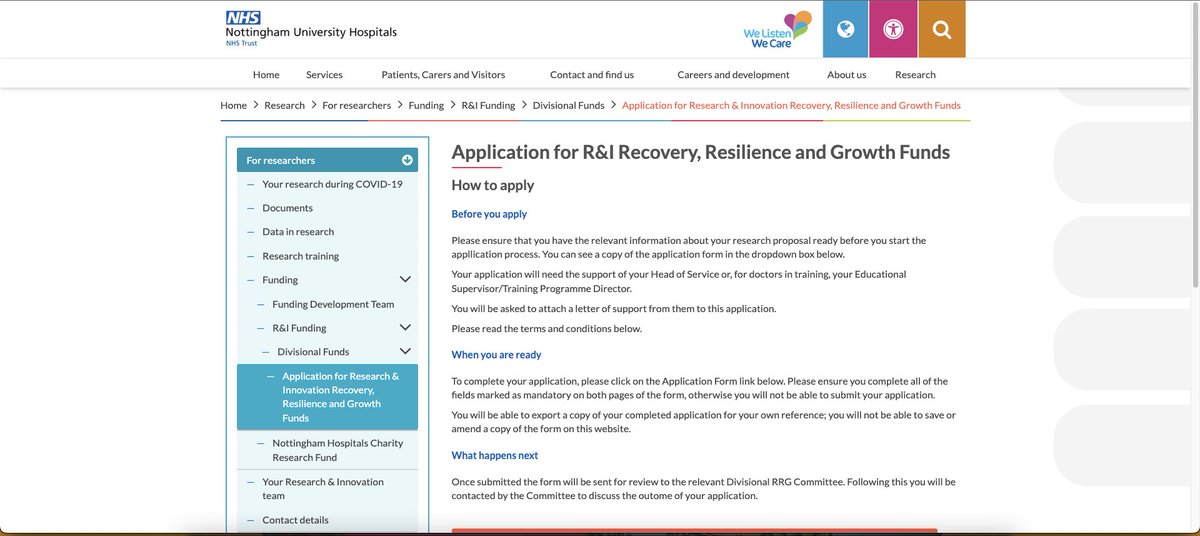Open the Home menu item
This screenshot has width=1200, height=536.
click(266, 74)
